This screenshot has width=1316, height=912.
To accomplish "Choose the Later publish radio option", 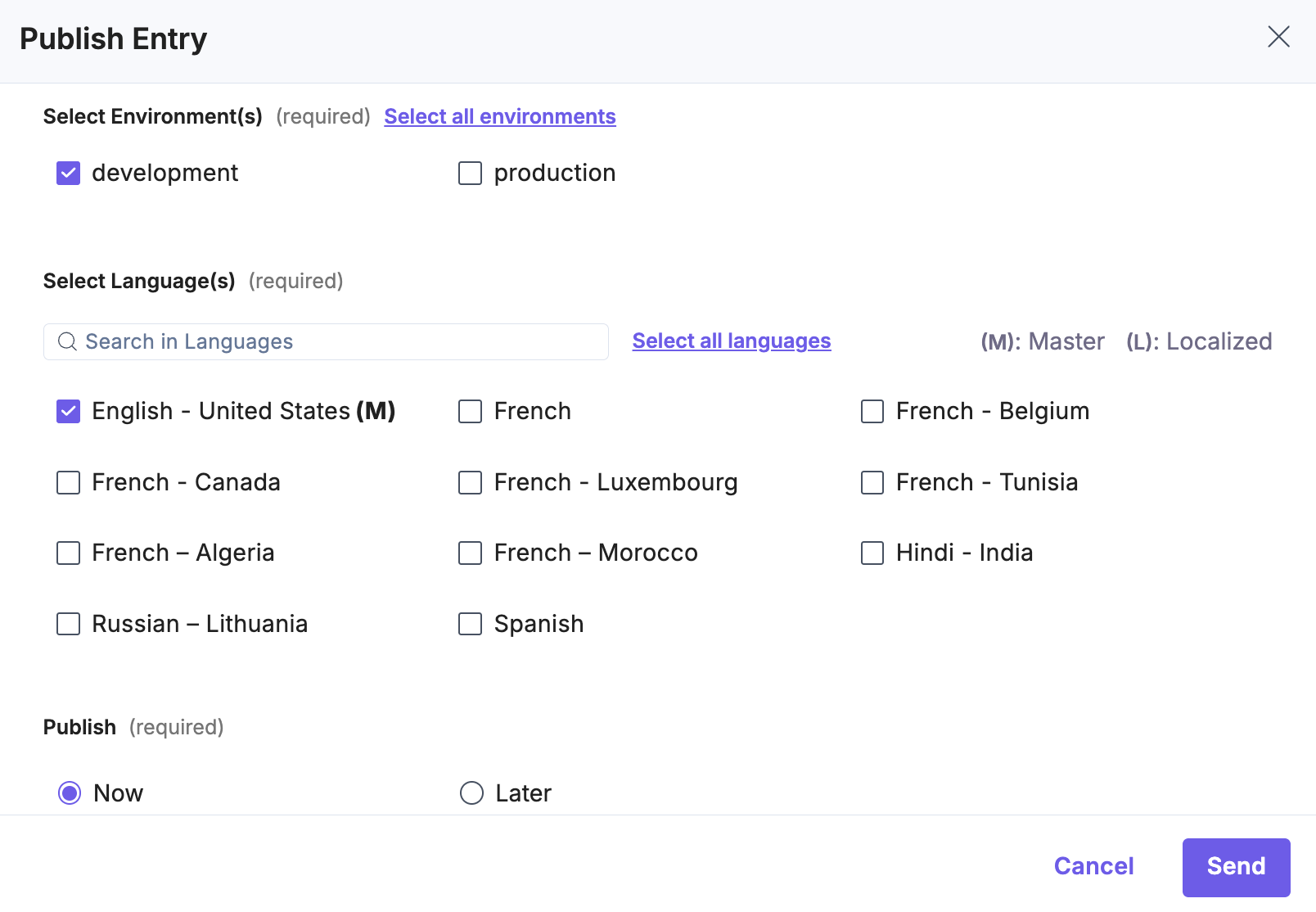I will 472,793.
